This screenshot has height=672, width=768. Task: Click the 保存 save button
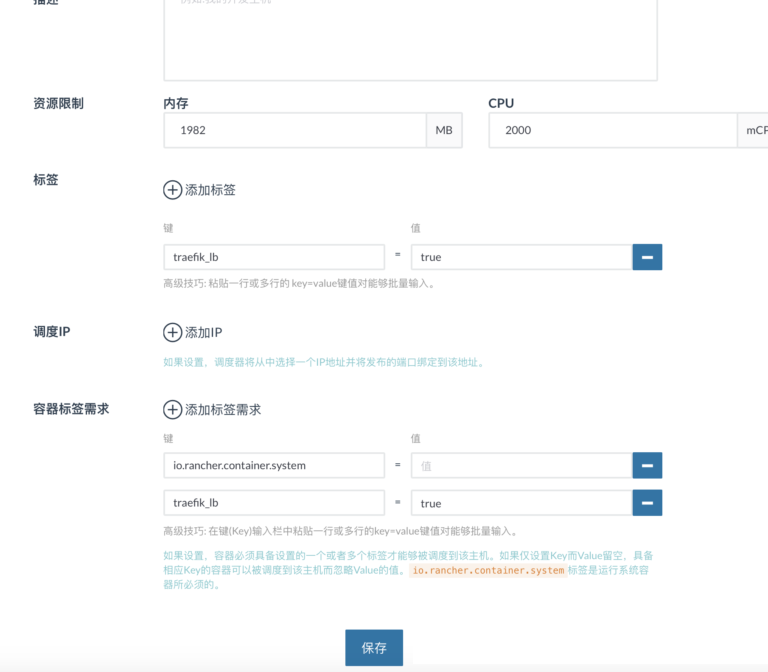[374, 648]
